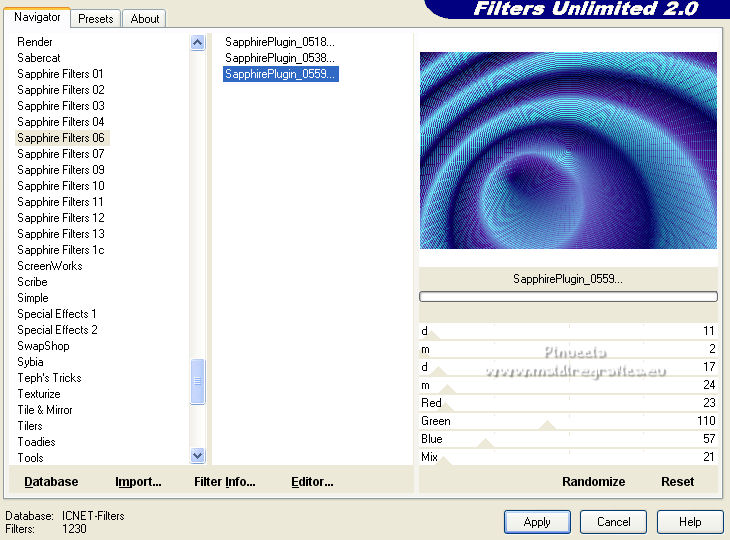This screenshot has height=540, width=730.
Task: Click the category list scroll up arrow
Action: coord(198,43)
